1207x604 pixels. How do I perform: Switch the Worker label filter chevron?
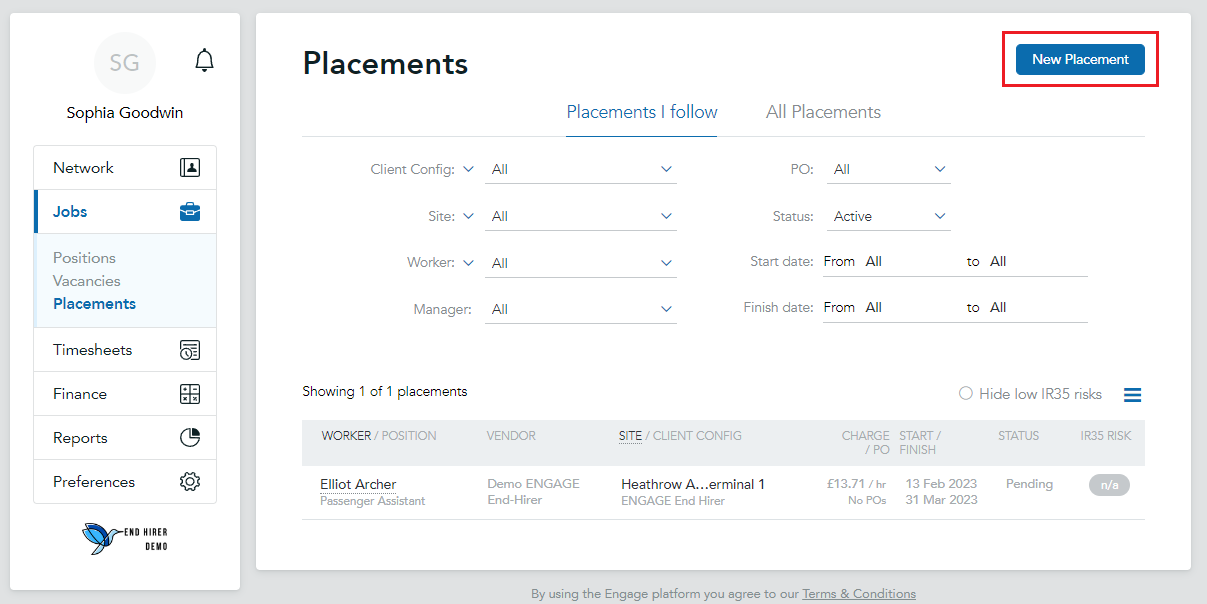[x=467, y=263]
